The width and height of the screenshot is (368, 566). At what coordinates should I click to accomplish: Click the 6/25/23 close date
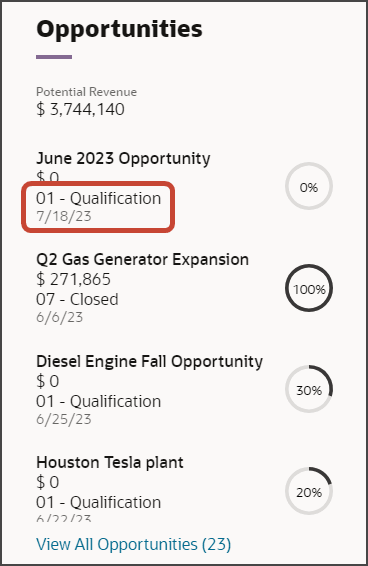click(64, 419)
